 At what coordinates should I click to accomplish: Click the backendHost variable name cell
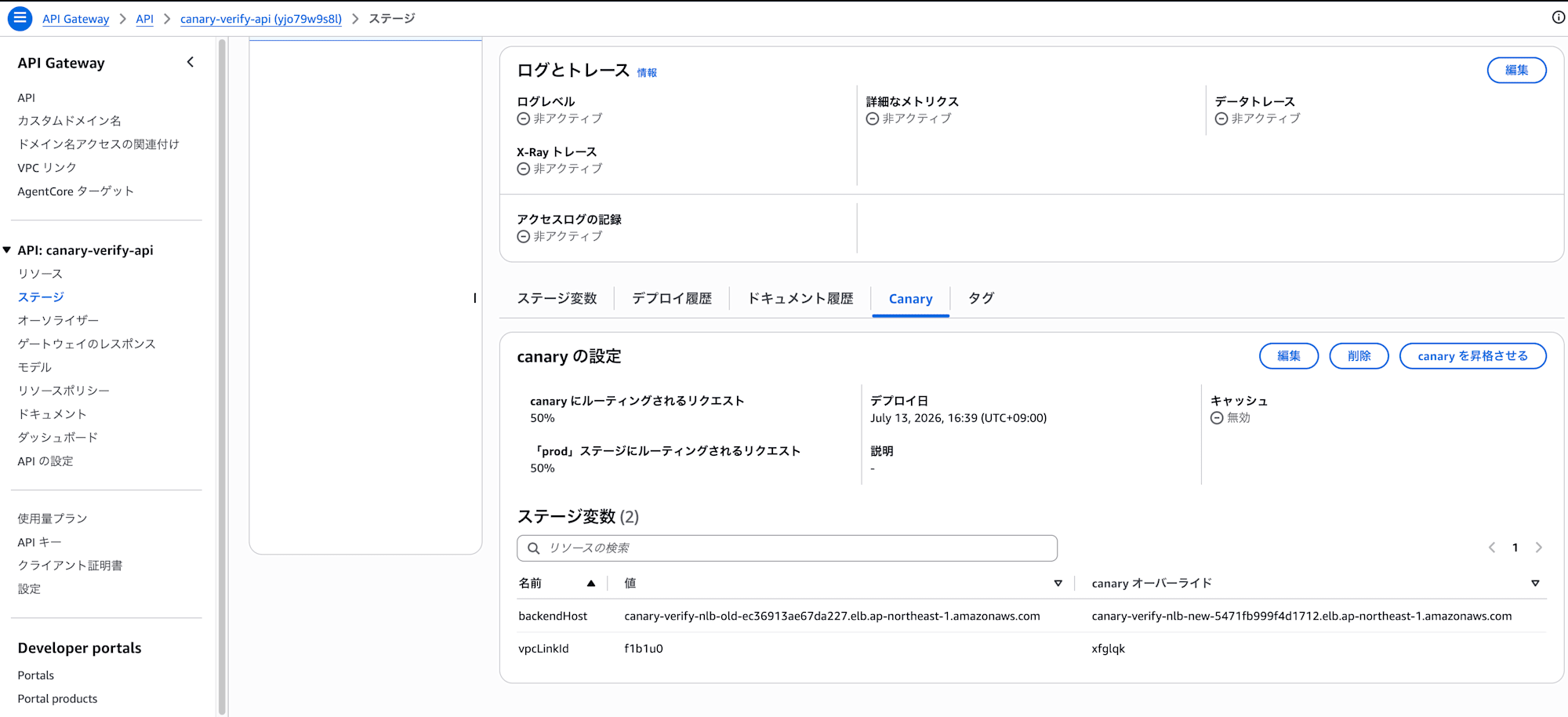point(553,617)
